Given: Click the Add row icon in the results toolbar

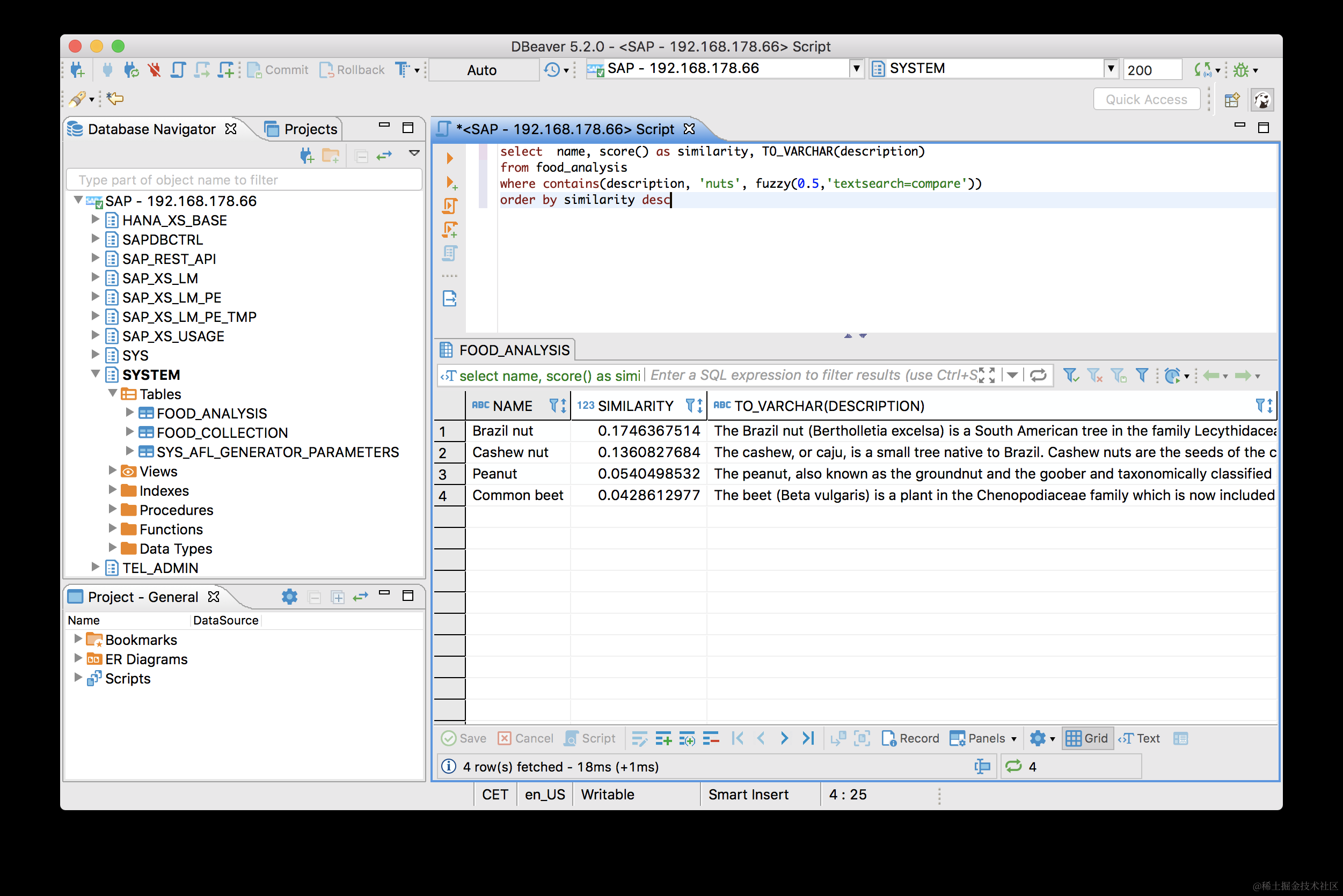Looking at the screenshot, I should pyautogui.click(x=663, y=738).
